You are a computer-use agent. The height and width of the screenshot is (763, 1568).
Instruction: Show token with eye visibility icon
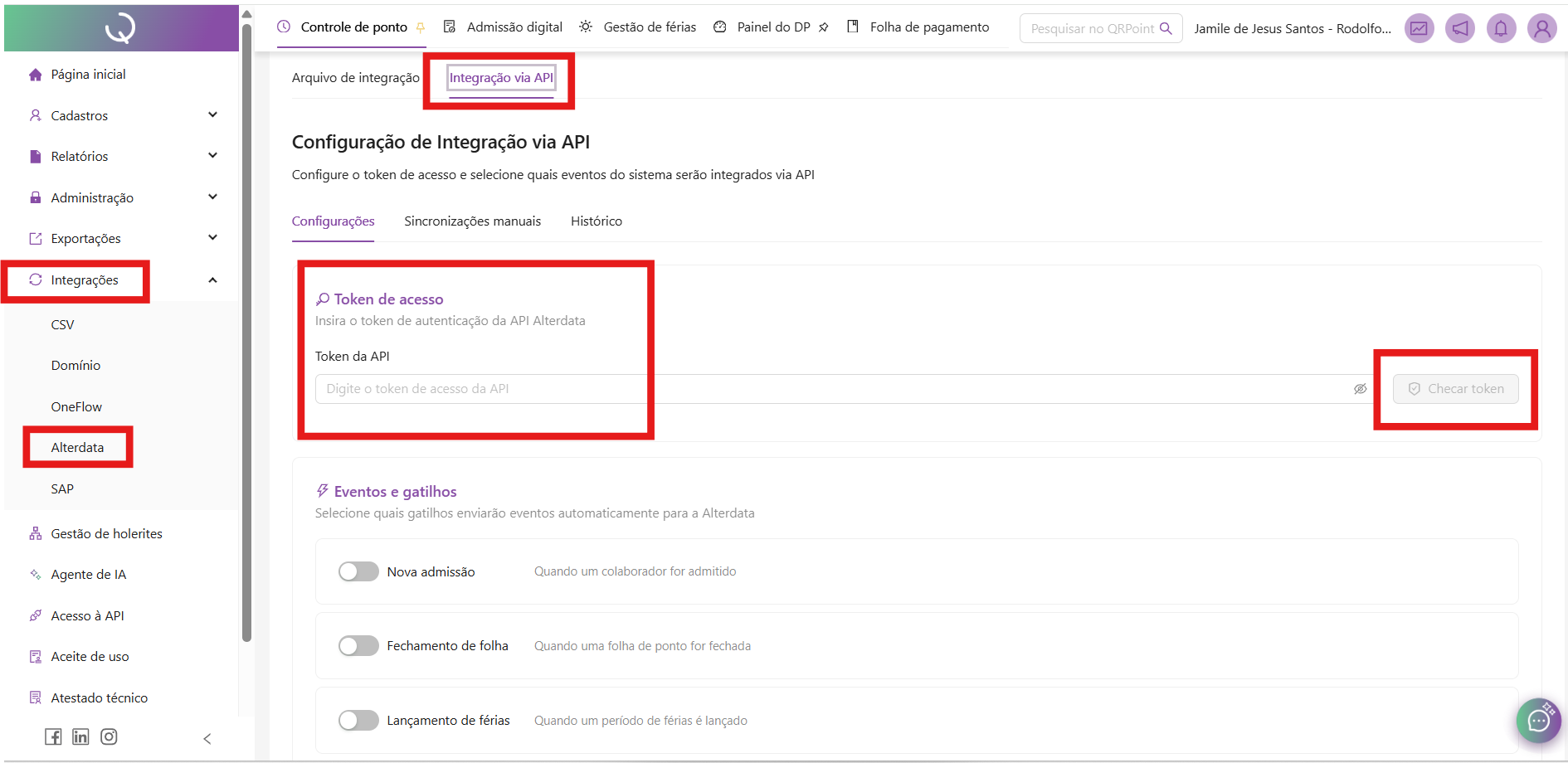pos(1360,389)
